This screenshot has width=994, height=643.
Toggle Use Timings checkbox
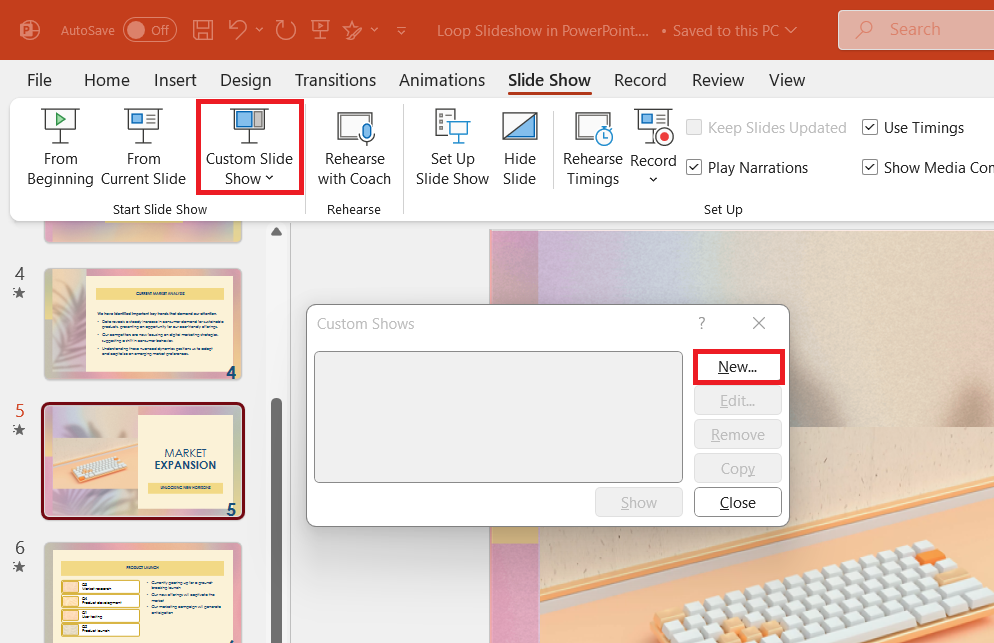(870, 127)
